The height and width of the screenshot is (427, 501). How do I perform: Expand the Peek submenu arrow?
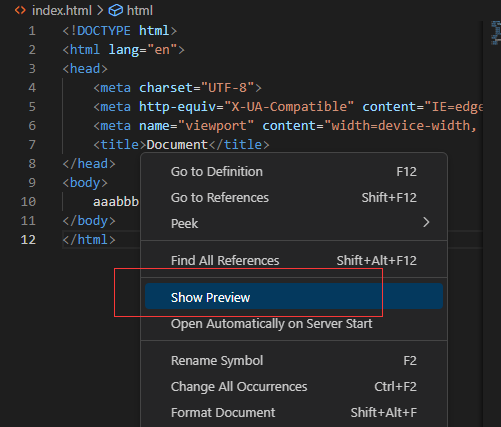(426, 222)
